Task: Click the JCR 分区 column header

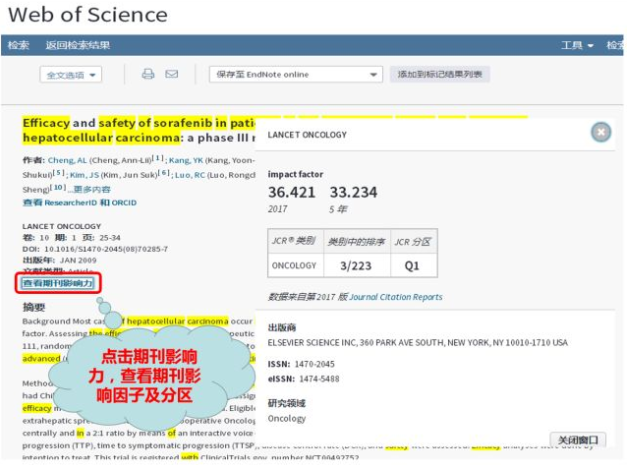Action: tap(413, 242)
